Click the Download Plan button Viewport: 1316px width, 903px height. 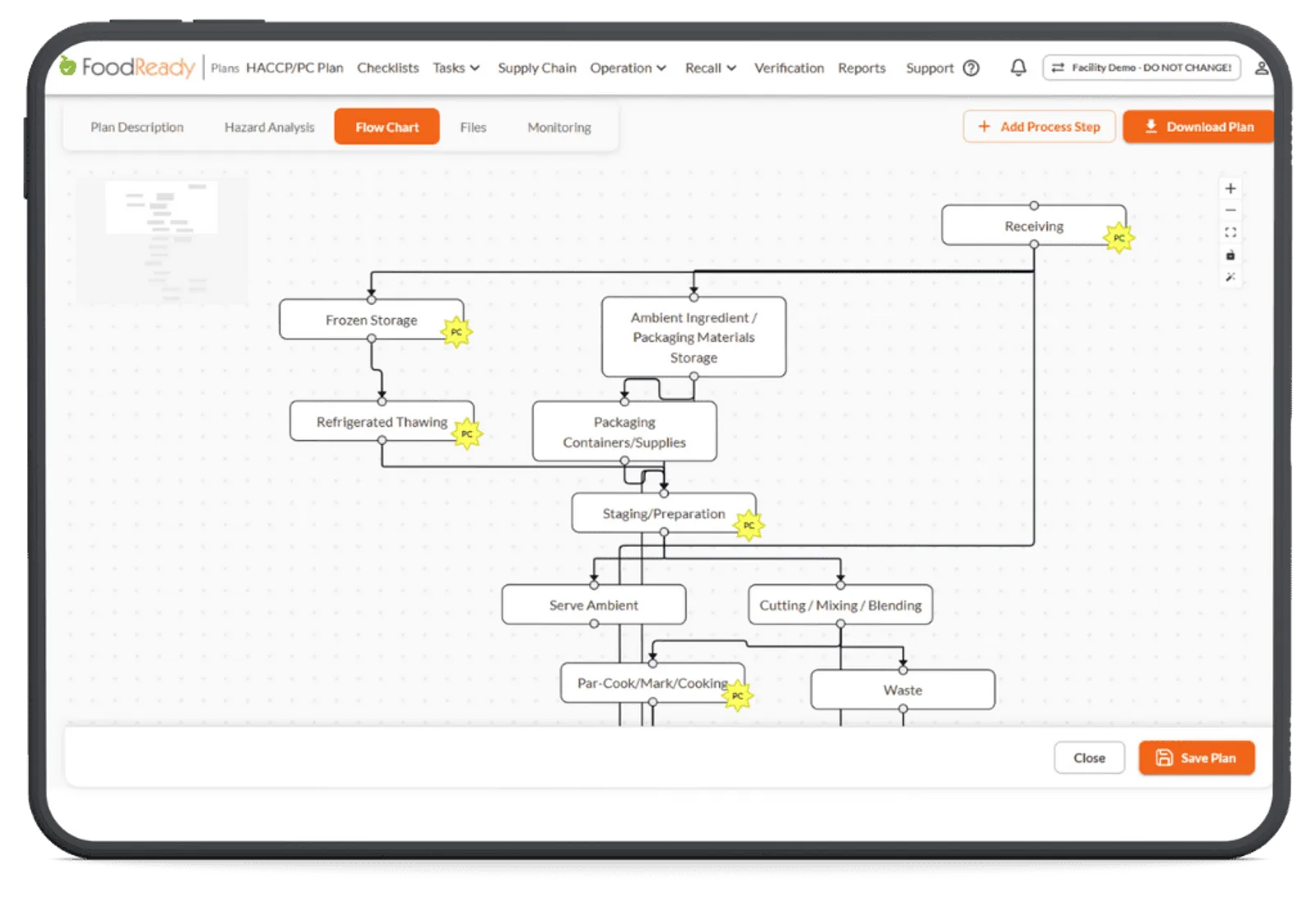click(x=1199, y=127)
